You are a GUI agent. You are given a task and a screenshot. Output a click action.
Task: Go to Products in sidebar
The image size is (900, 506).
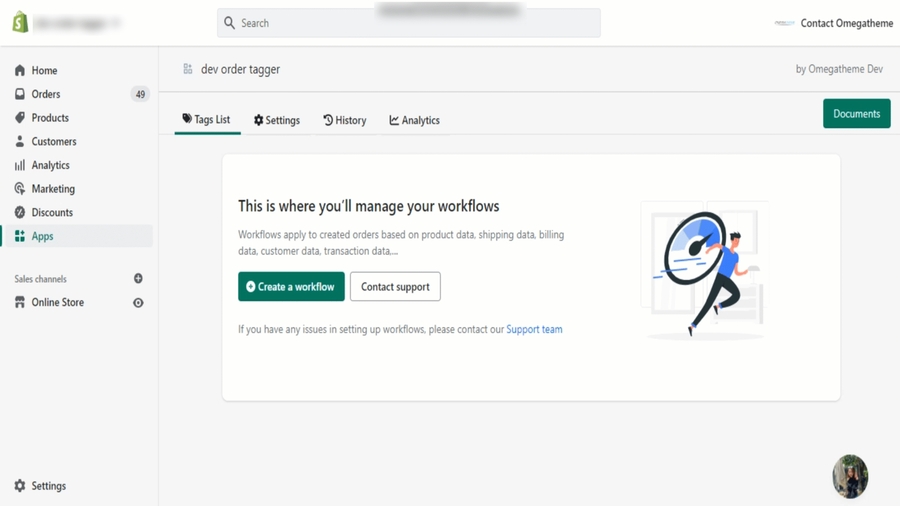[x=49, y=118]
